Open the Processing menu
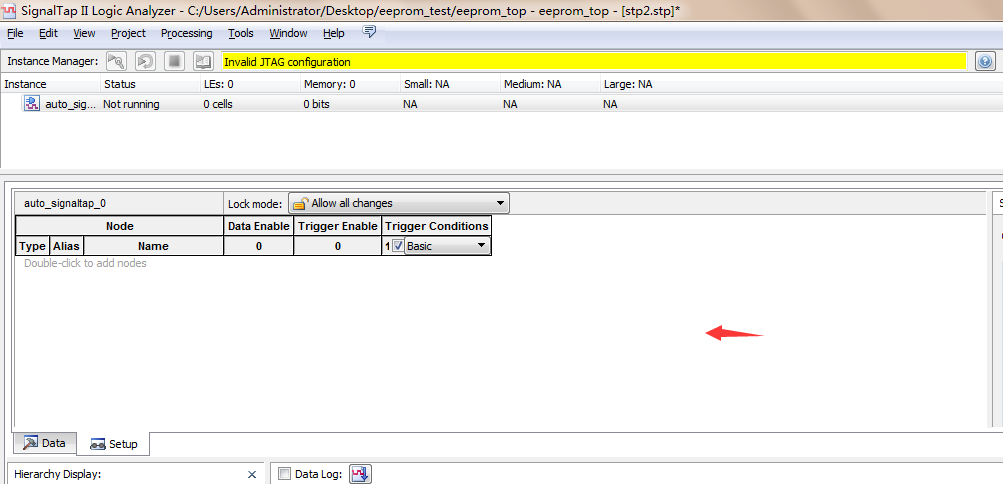The image size is (1003, 484). pyautogui.click(x=187, y=33)
